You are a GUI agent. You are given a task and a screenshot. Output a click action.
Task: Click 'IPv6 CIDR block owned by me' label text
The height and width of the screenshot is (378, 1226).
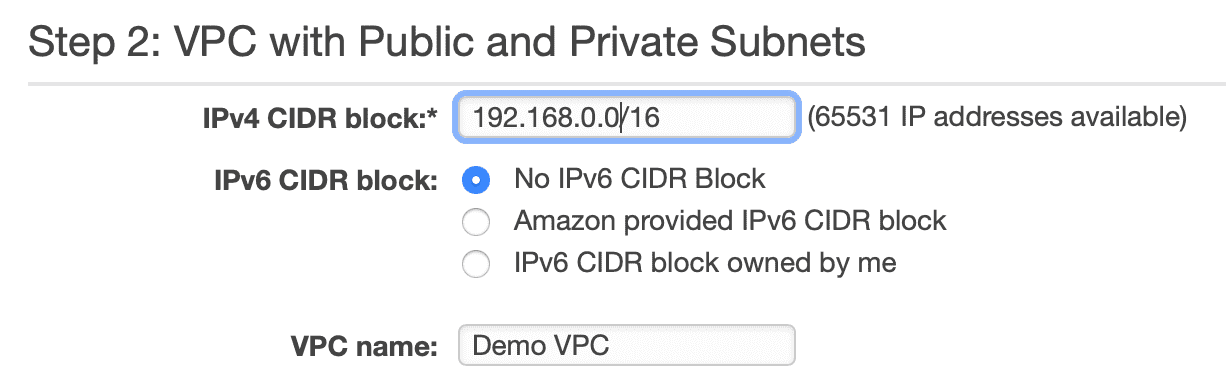pos(705,263)
